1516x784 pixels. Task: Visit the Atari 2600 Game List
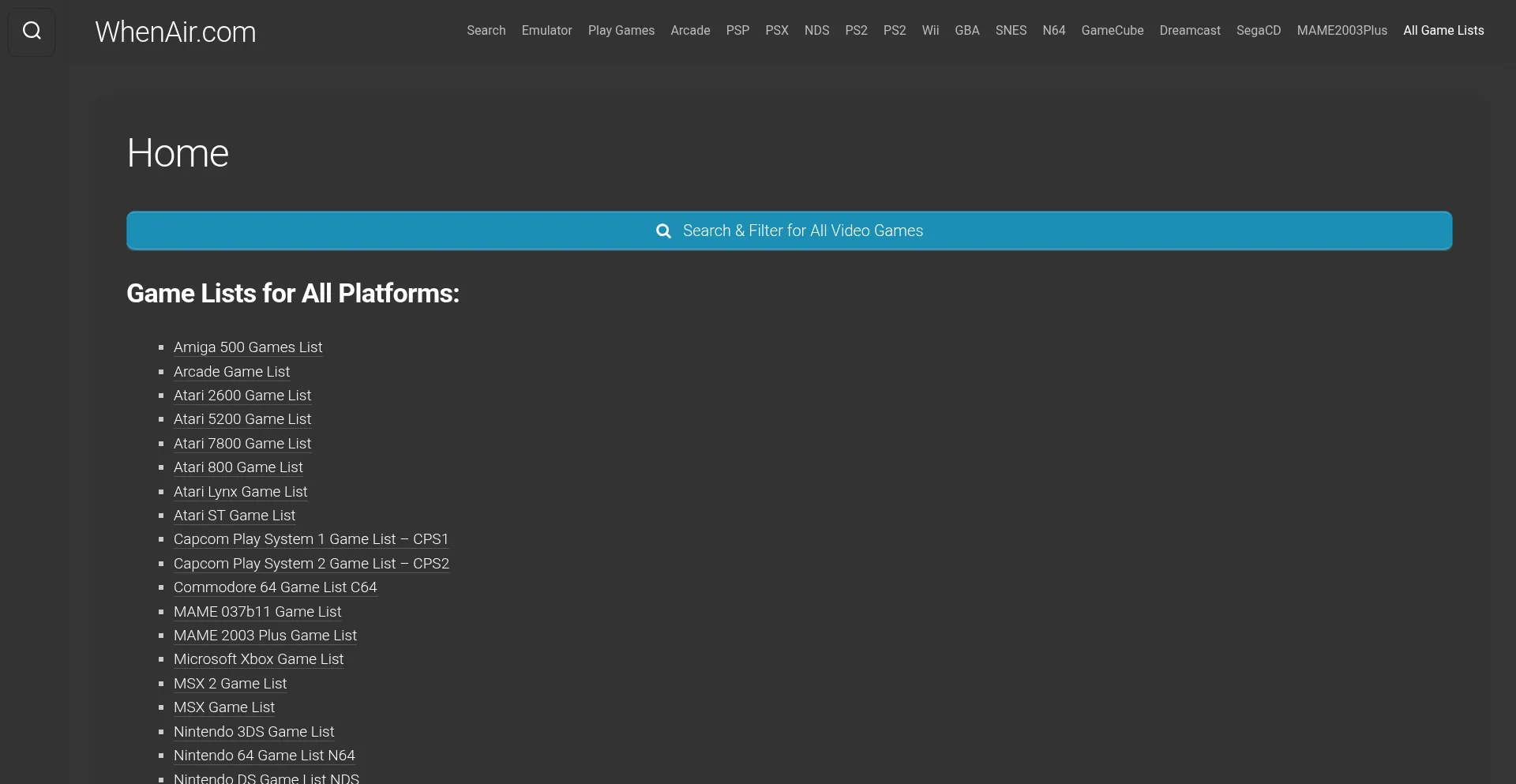[242, 396]
